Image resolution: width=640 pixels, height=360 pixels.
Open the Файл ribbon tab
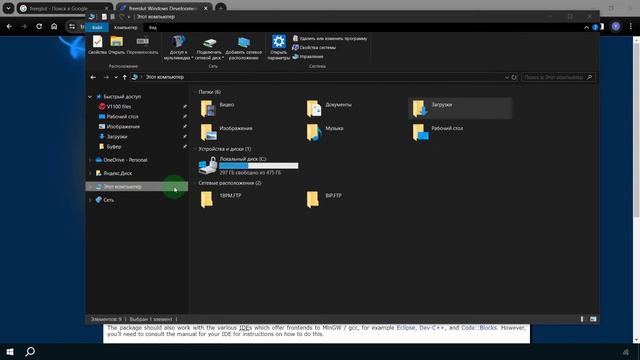[97, 27]
